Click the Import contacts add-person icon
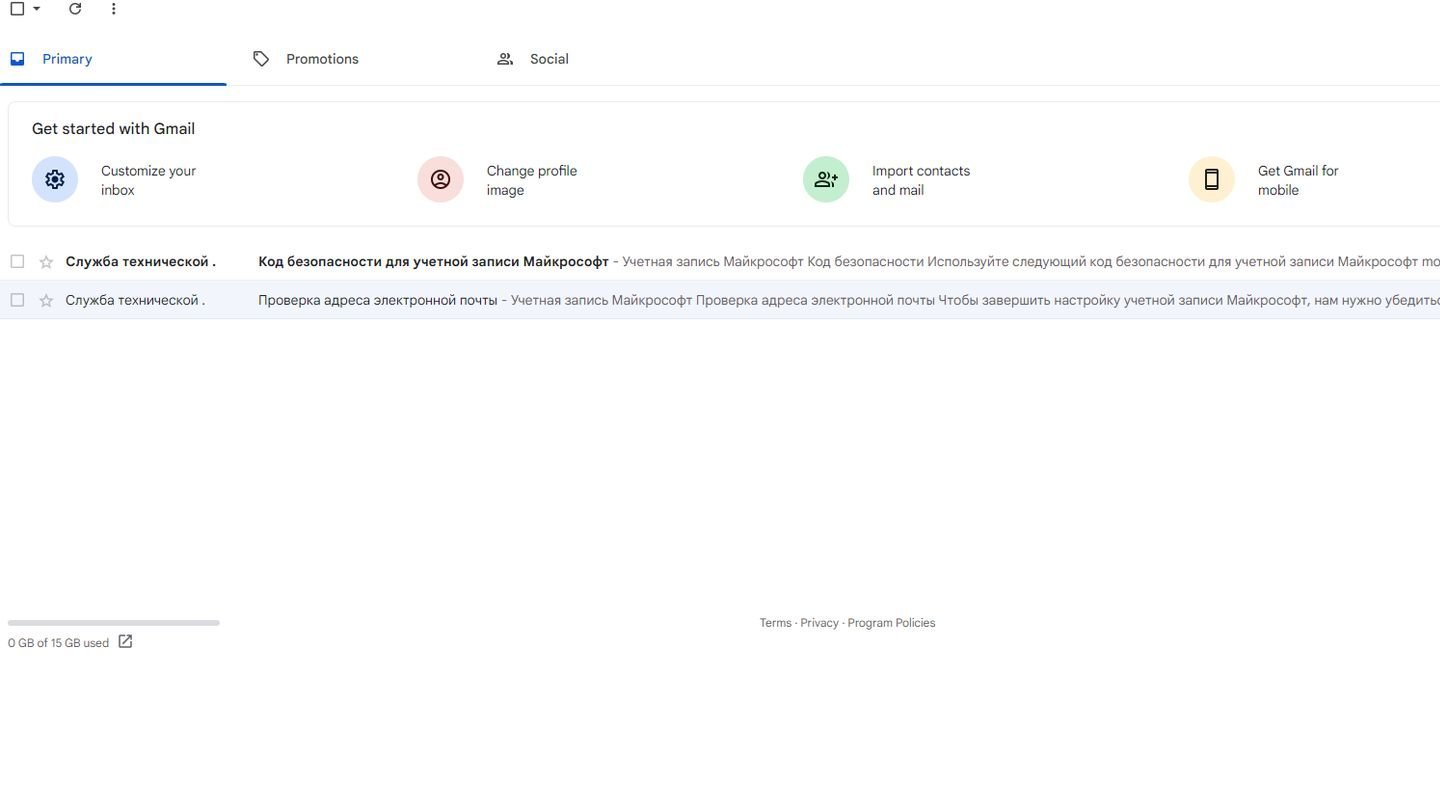1440x810 pixels. click(x=826, y=179)
